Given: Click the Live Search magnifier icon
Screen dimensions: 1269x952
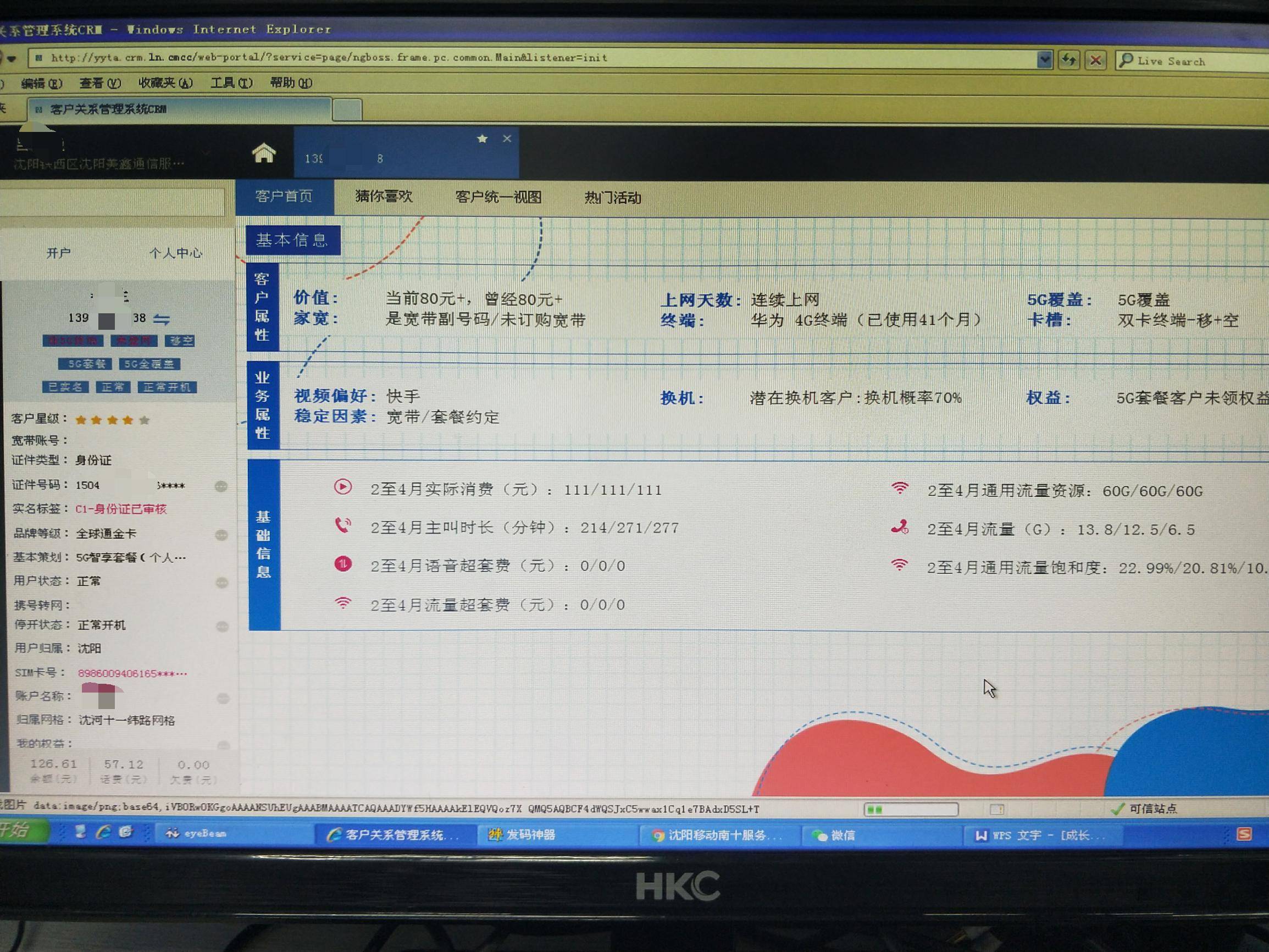Looking at the screenshot, I should (1127, 60).
